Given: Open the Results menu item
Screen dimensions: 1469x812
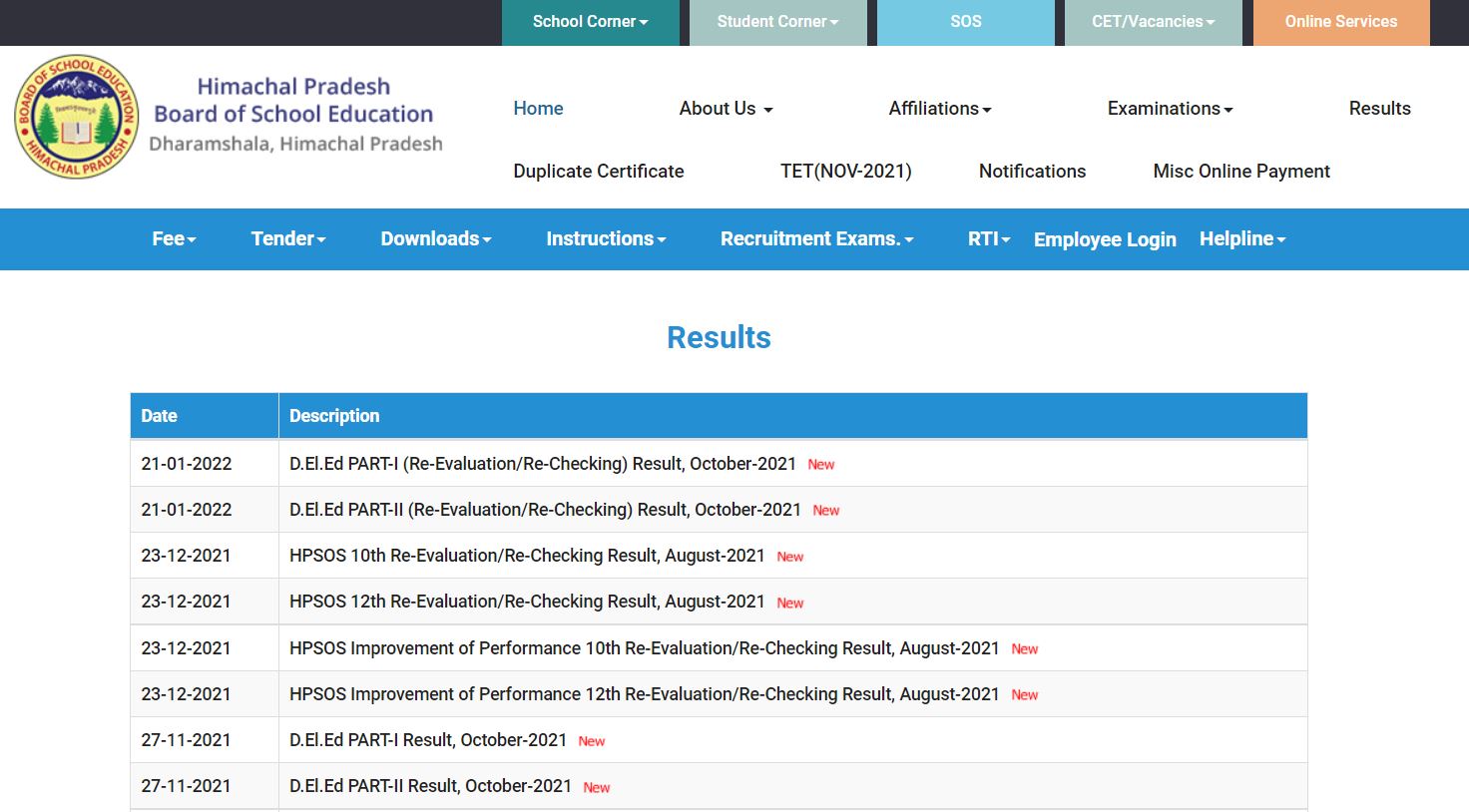Looking at the screenshot, I should tap(1380, 109).
